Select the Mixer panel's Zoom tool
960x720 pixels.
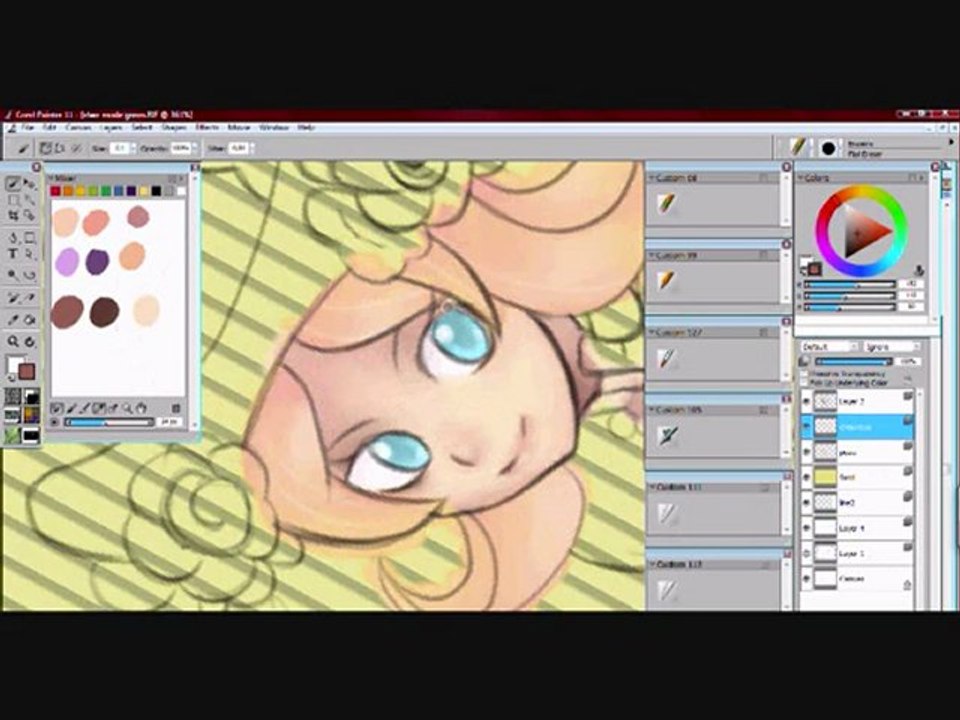click(127, 408)
